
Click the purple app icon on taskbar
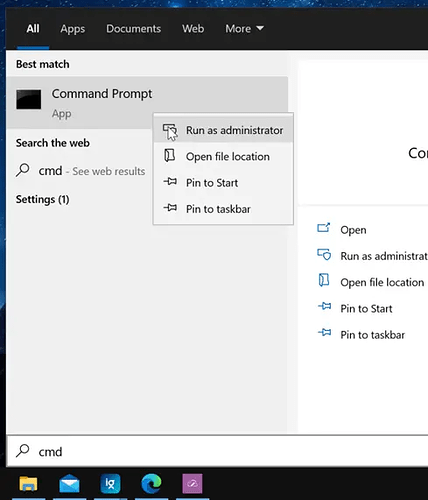192,483
